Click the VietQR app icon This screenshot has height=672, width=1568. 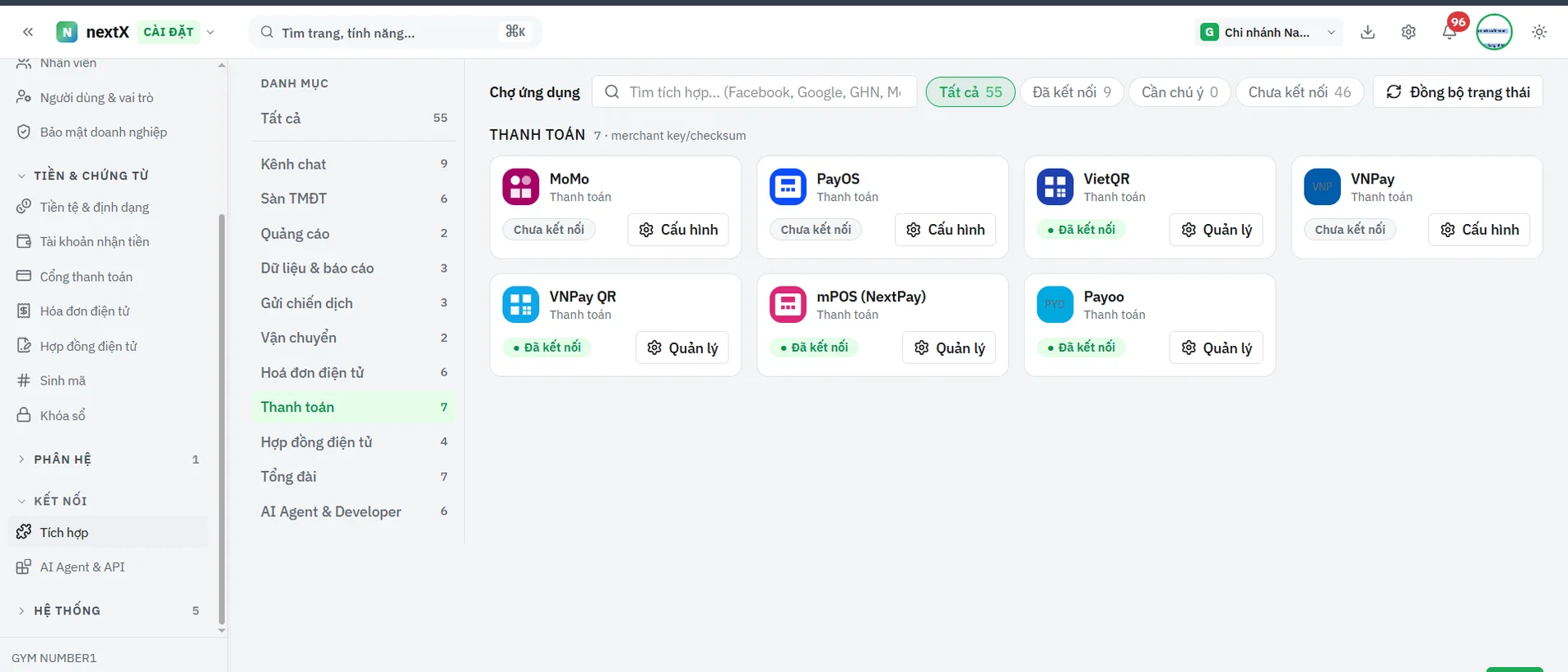click(1055, 187)
